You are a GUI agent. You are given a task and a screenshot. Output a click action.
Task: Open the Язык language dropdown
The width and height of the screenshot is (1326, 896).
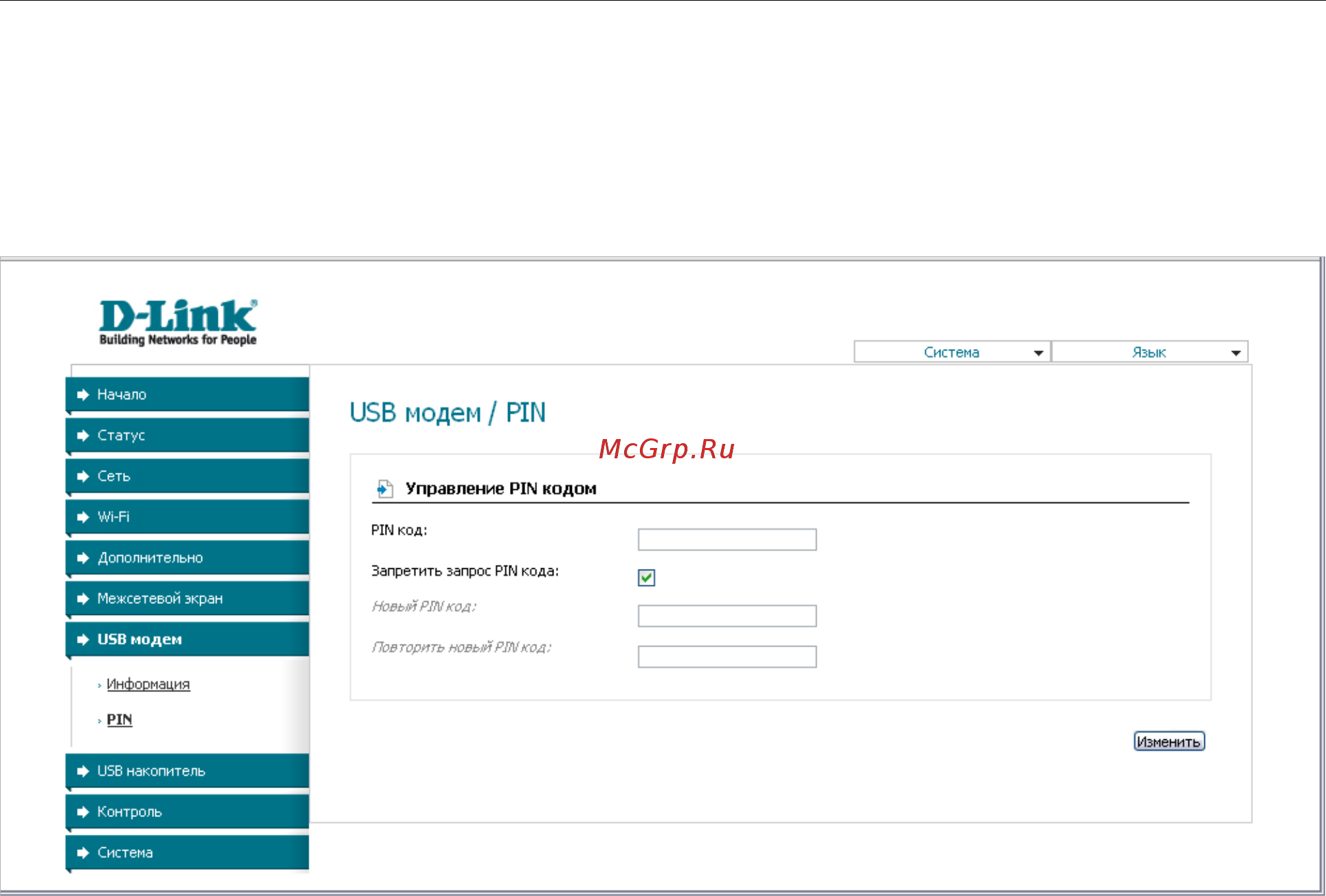pyautogui.click(x=1149, y=352)
